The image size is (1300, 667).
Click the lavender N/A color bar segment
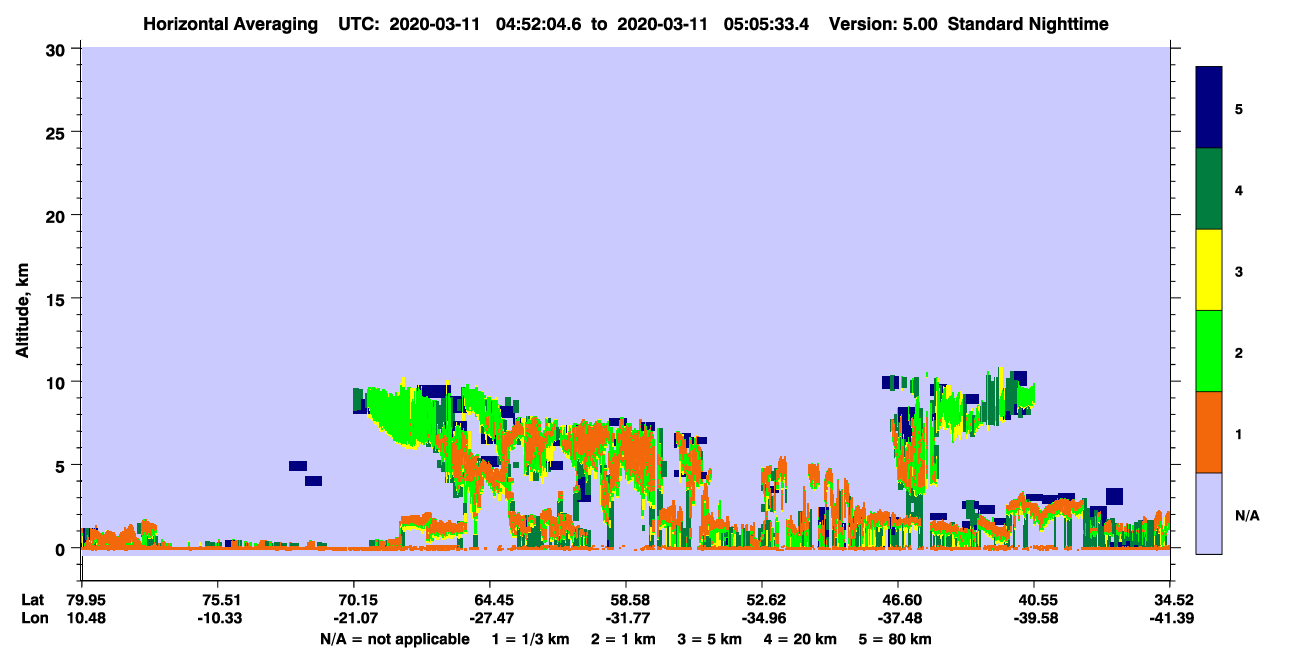pyautogui.click(x=1209, y=513)
